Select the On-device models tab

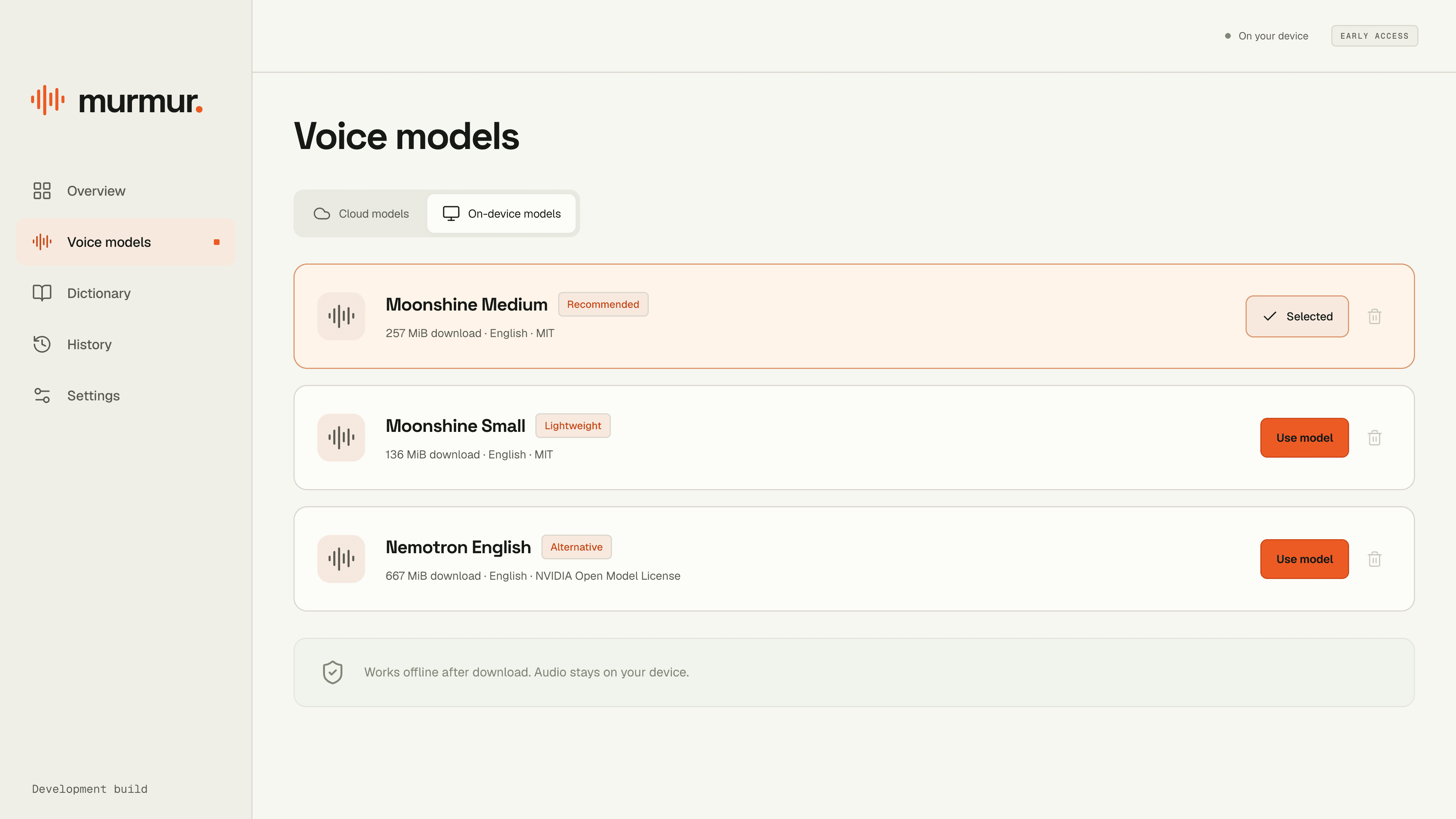(x=501, y=213)
